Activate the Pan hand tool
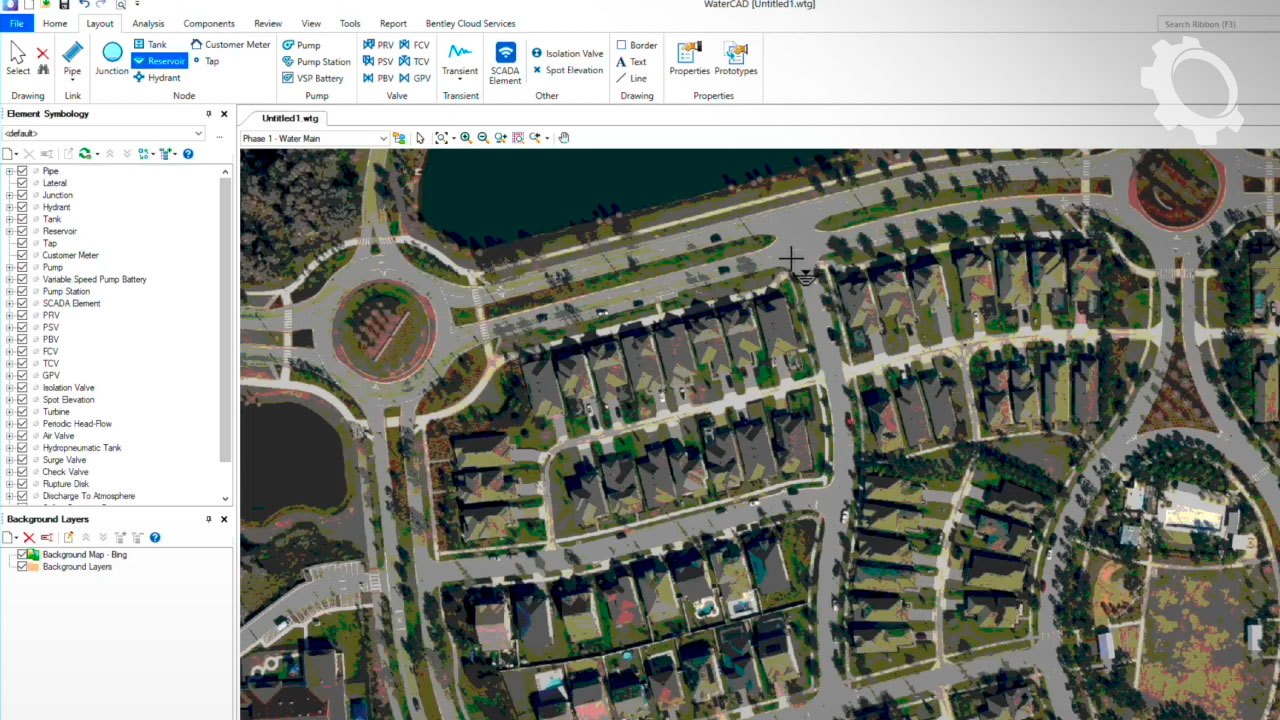 point(564,138)
